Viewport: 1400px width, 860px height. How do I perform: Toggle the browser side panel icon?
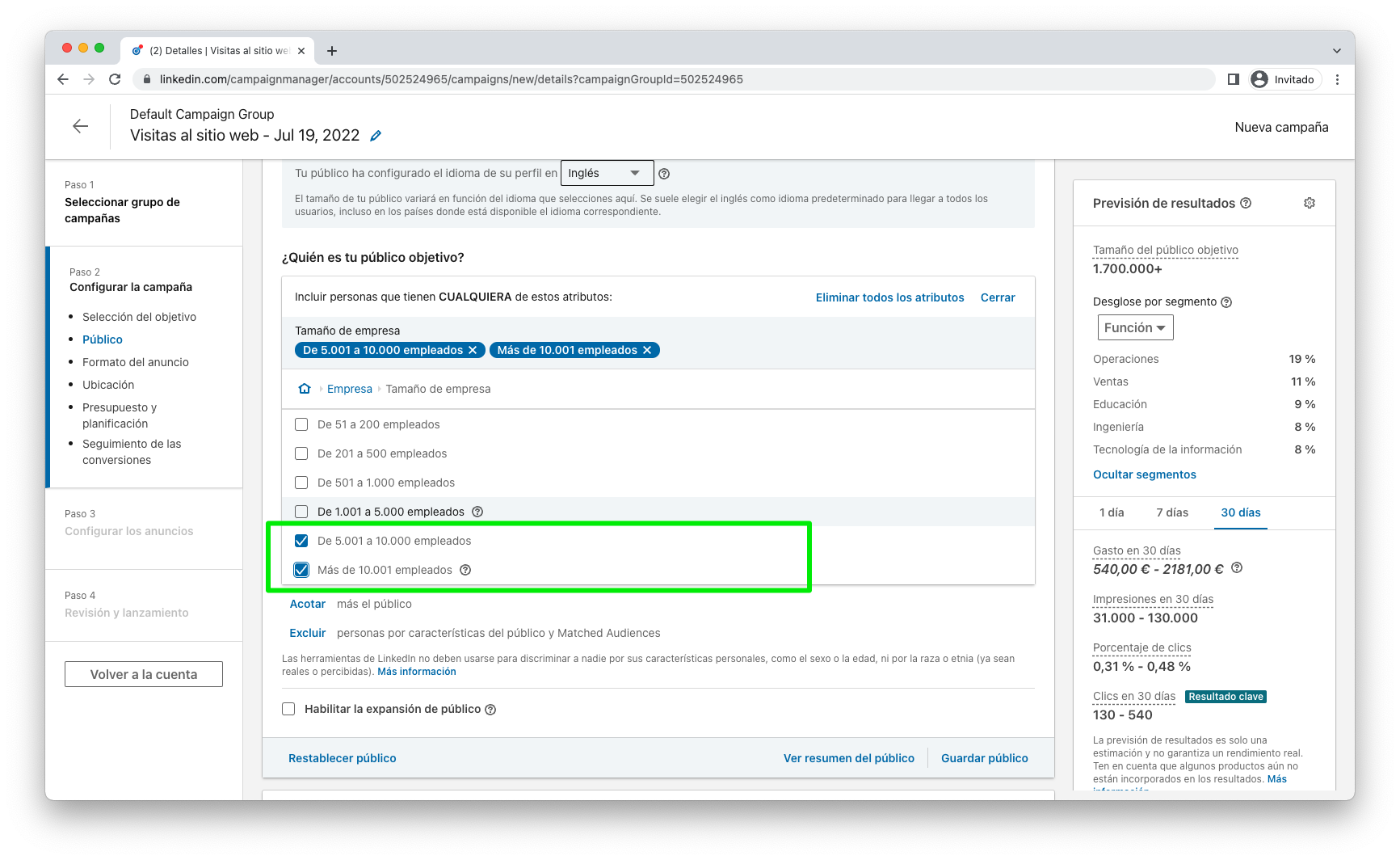[1234, 79]
